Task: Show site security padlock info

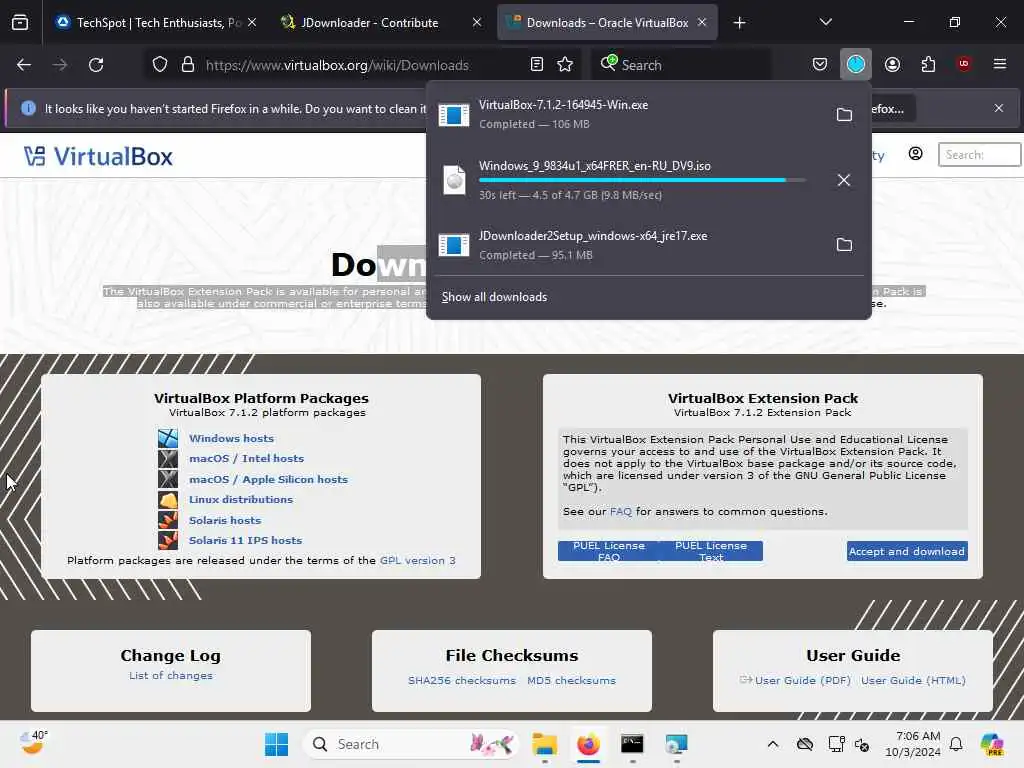Action: pyautogui.click(x=188, y=65)
